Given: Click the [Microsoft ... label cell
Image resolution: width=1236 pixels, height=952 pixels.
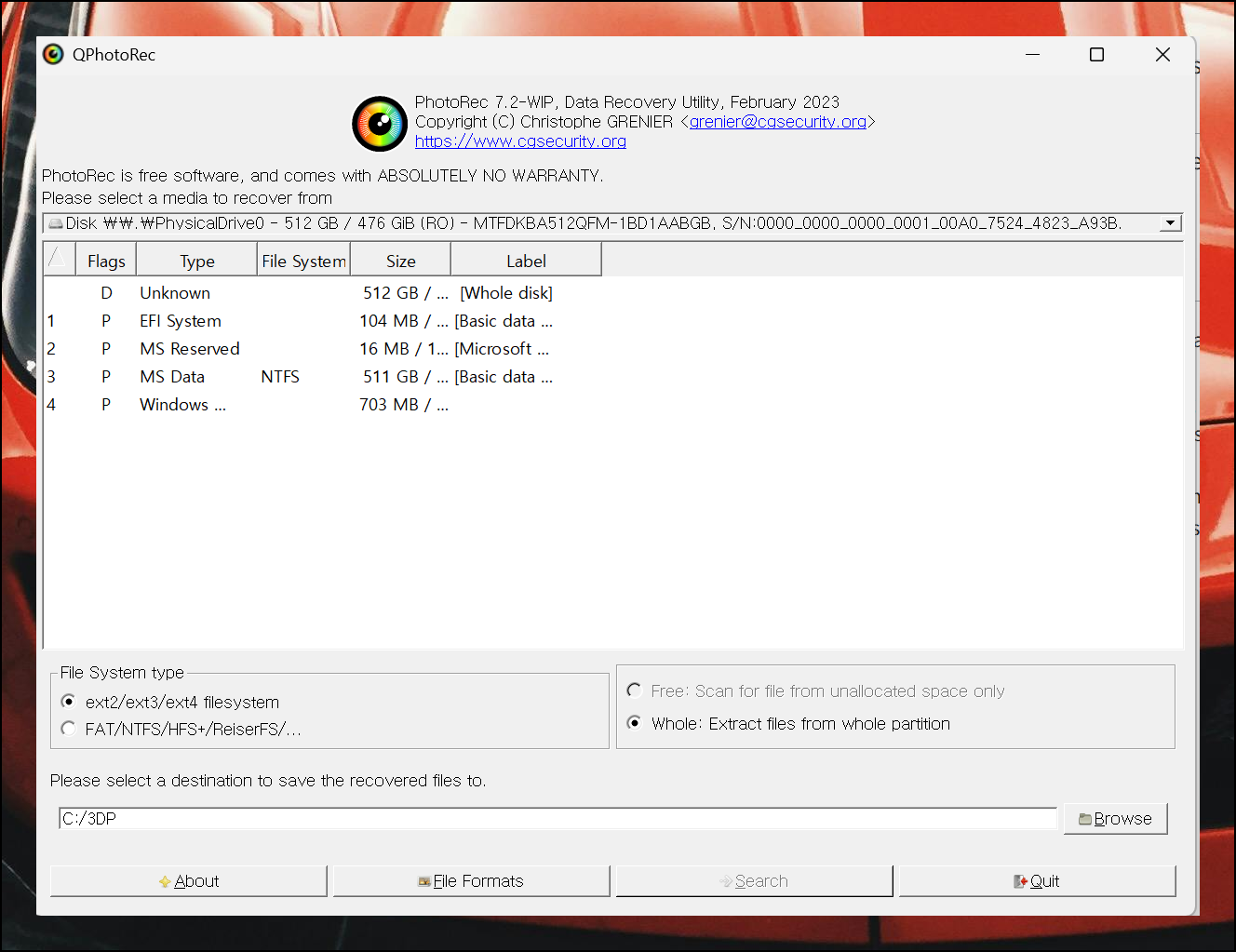Looking at the screenshot, I should coord(503,349).
